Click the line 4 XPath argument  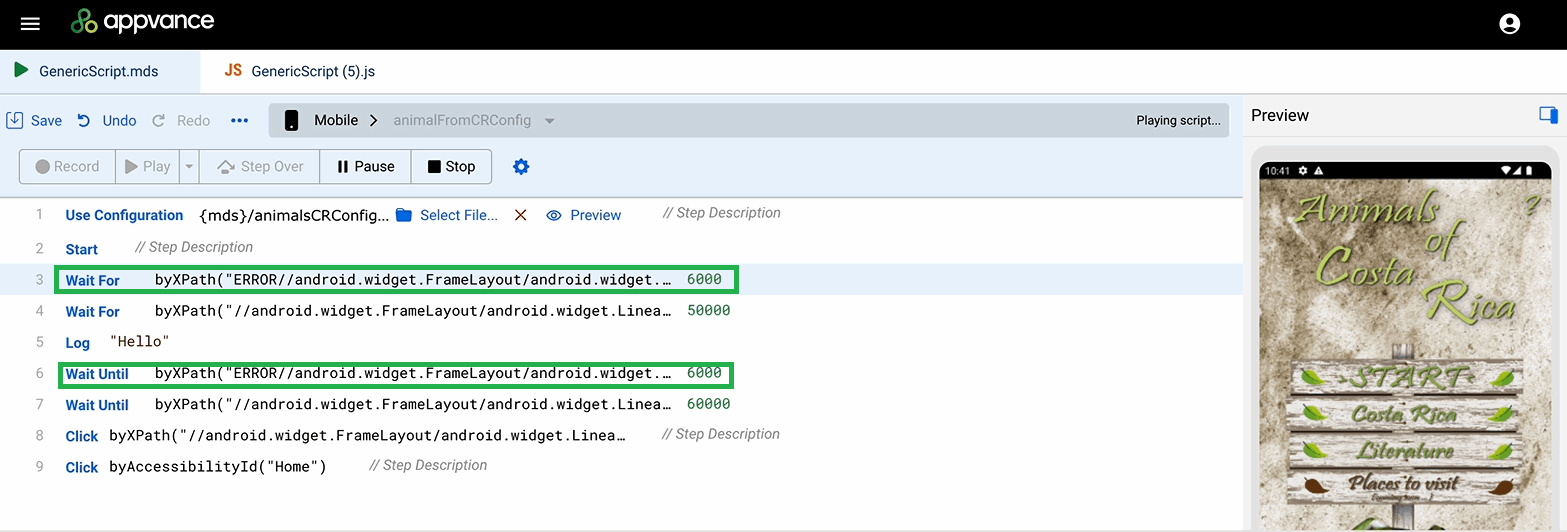click(413, 311)
